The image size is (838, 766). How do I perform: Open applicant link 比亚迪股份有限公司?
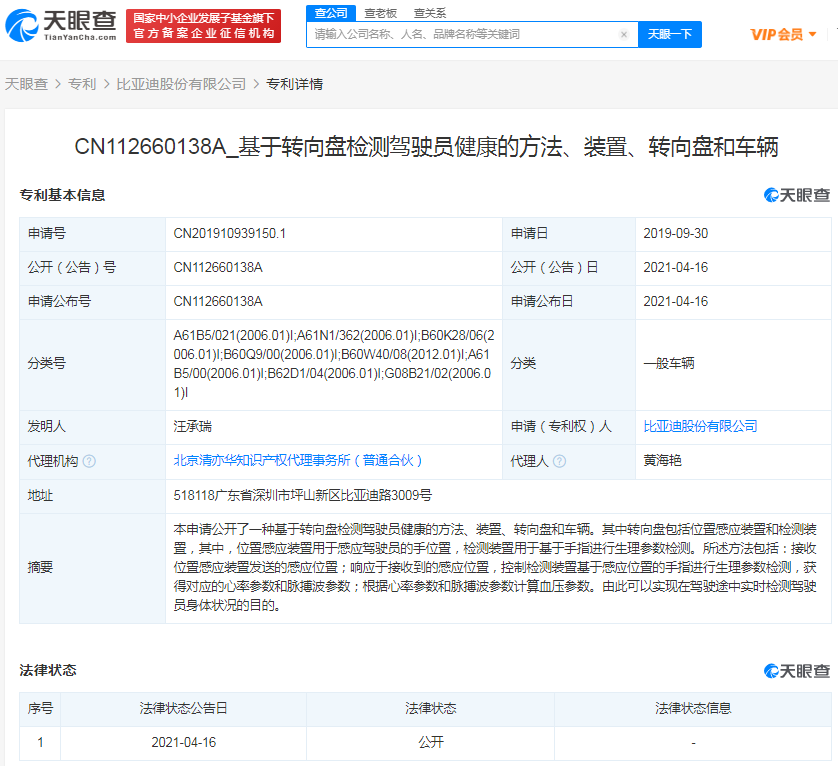click(700, 426)
